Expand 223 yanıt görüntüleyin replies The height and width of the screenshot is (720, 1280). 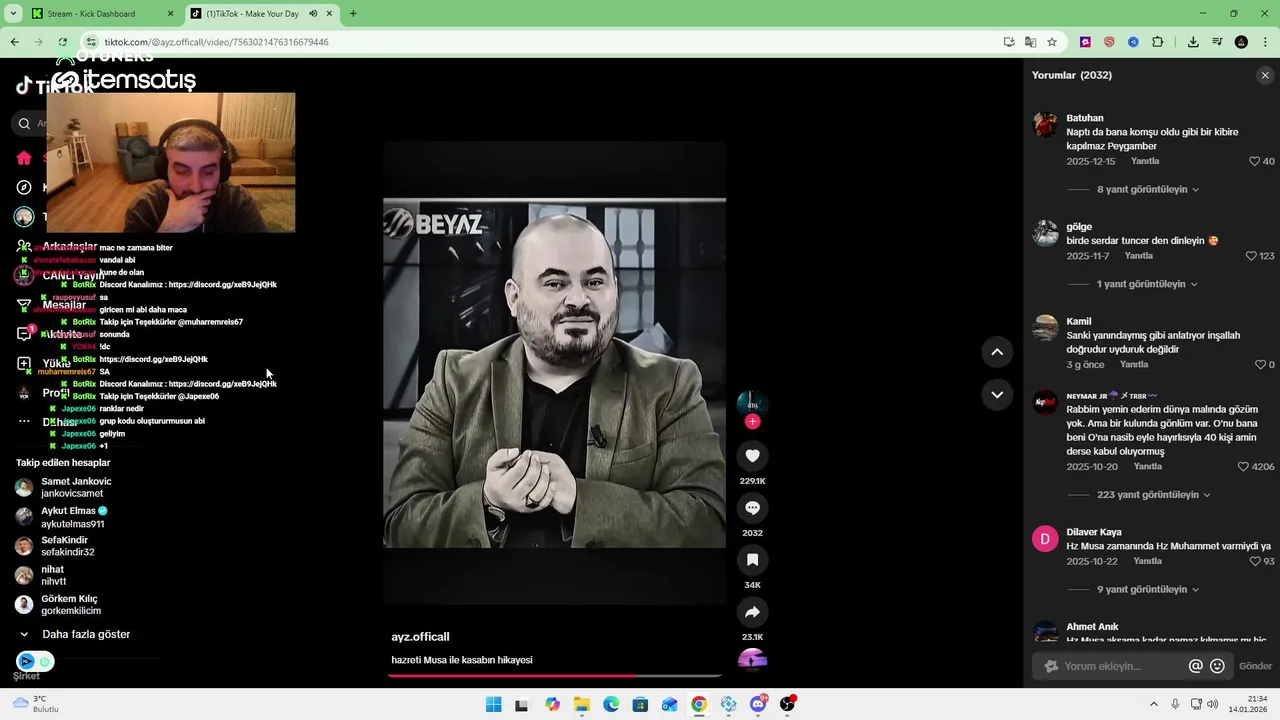[1154, 495]
